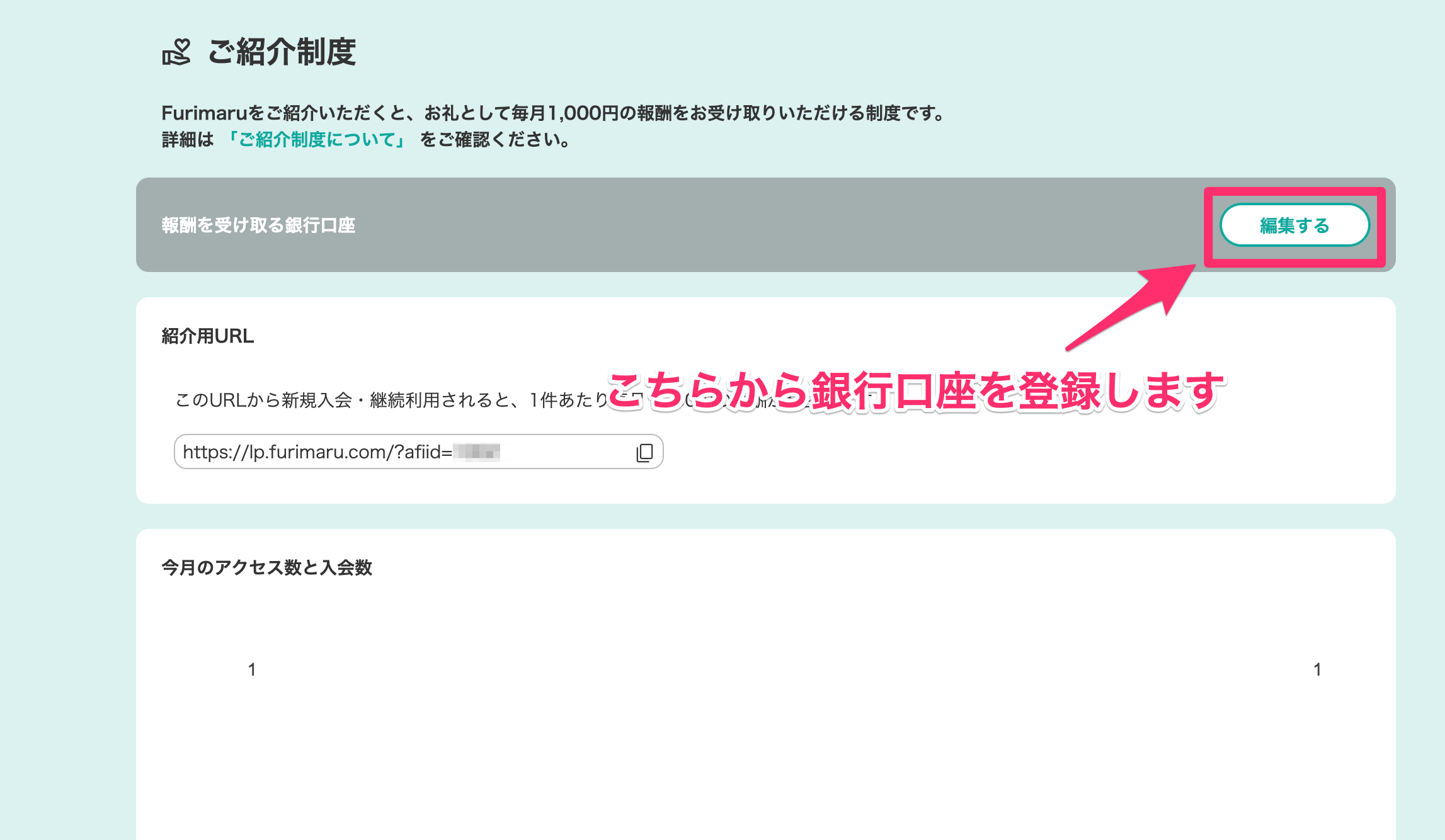Select the 紹介用URL section heading
This screenshot has width=1445, height=840.
[x=208, y=336]
